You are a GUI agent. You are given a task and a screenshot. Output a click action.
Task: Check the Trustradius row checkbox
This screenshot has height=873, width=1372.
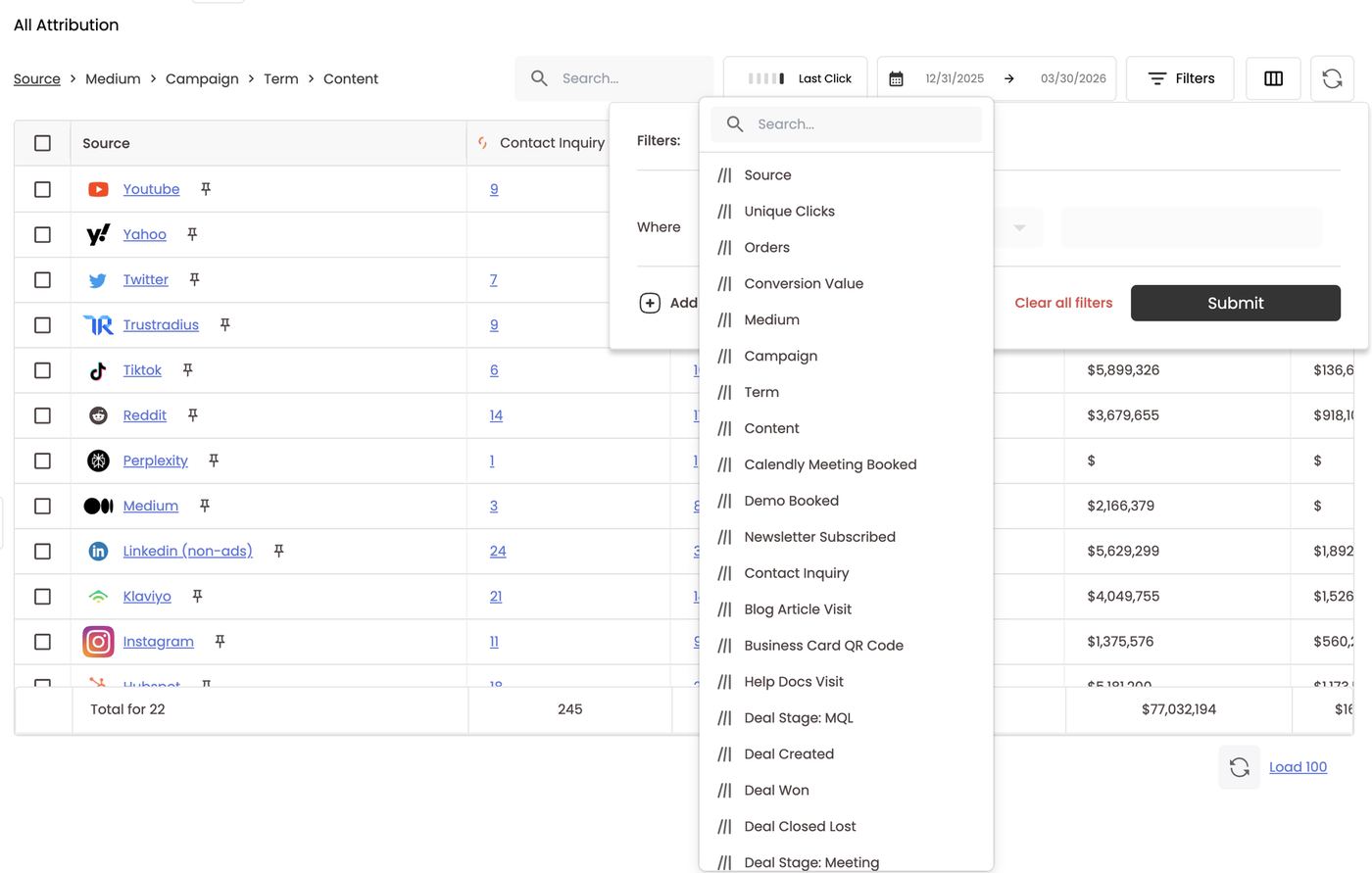pyautogui.click(x=42, y=324)
